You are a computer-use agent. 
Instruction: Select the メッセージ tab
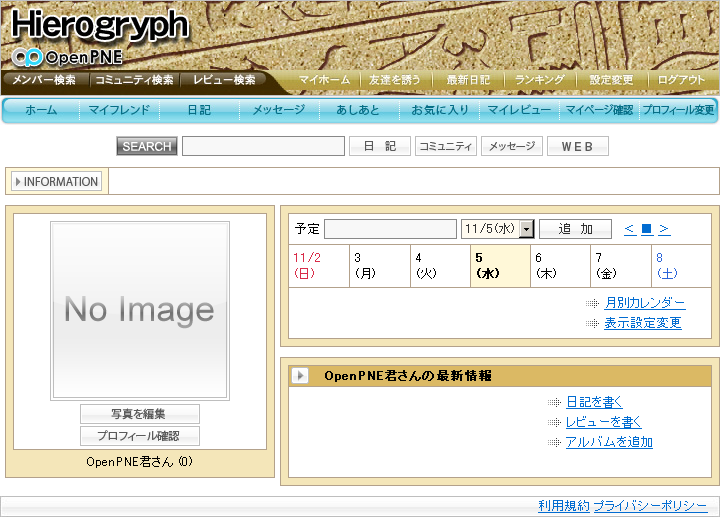click(279, 110)
